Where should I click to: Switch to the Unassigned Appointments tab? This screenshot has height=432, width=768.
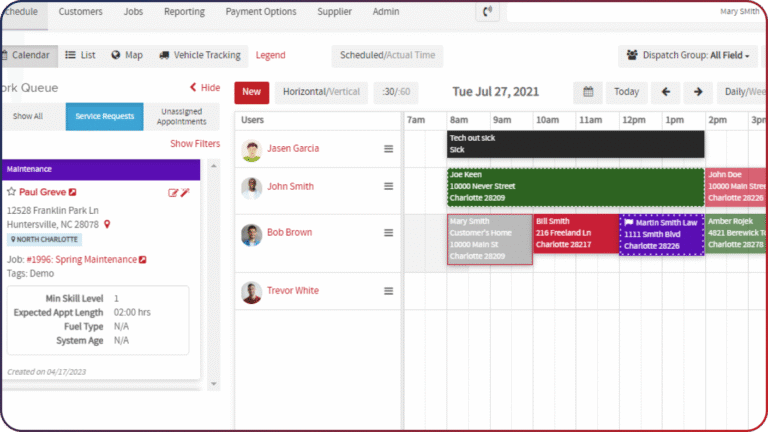[182, 117]
